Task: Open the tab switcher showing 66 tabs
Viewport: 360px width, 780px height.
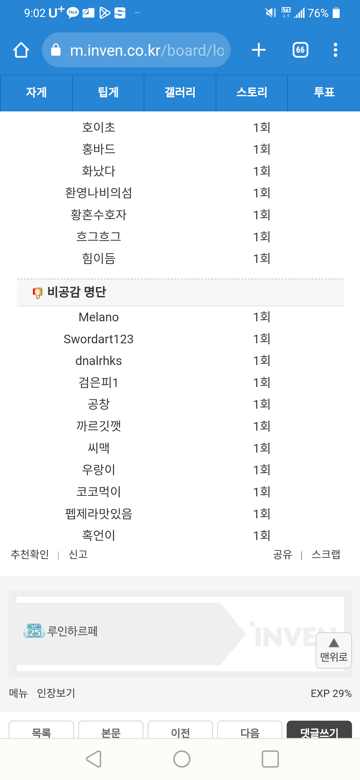Action: coord(300,50)
